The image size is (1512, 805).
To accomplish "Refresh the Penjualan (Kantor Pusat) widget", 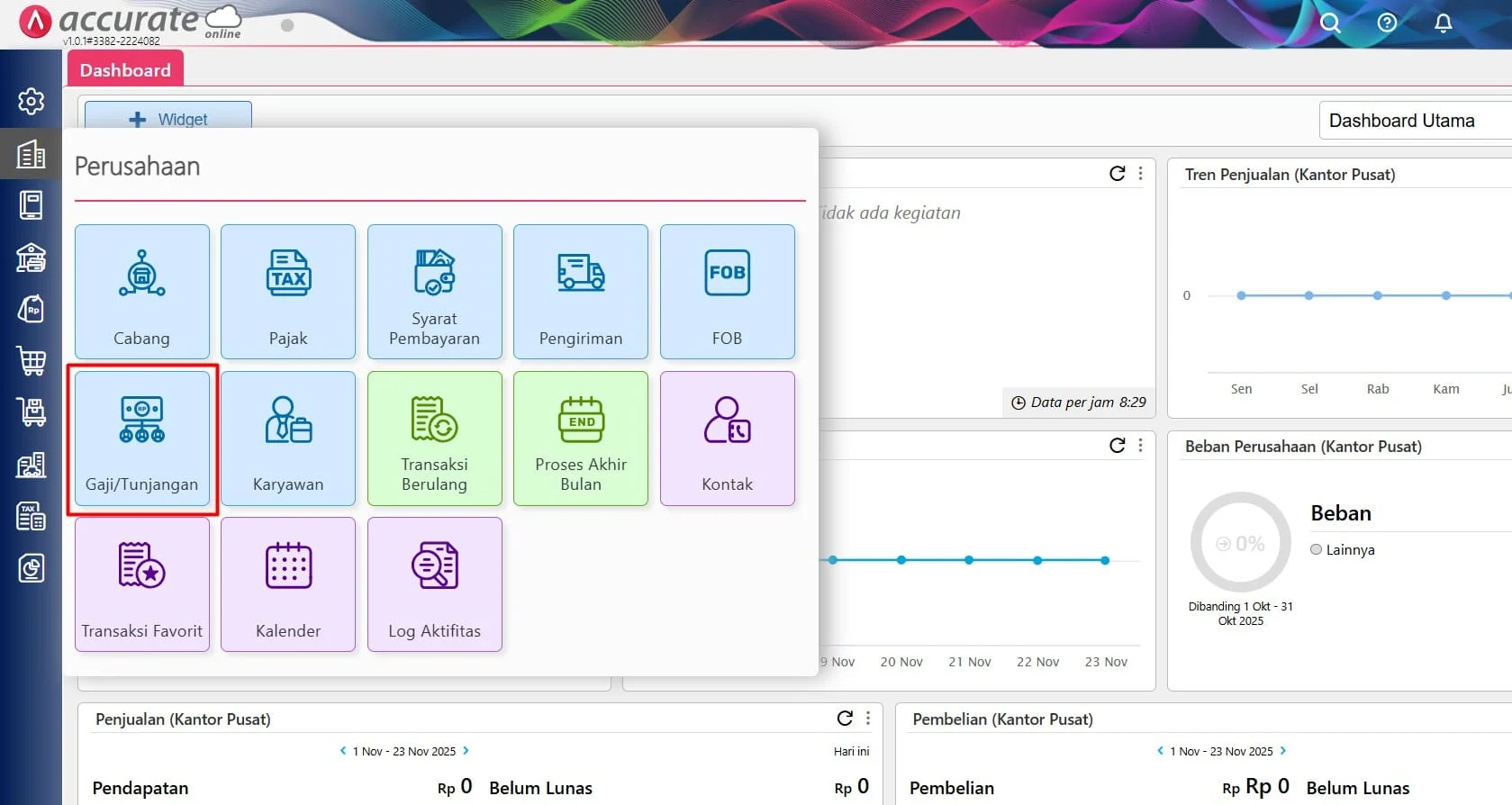I will click(845, 719).
